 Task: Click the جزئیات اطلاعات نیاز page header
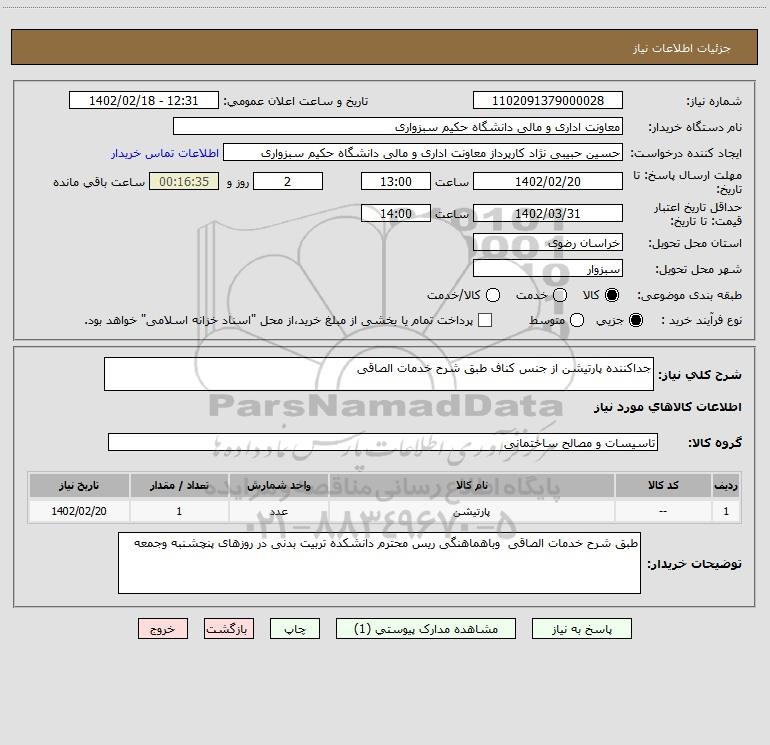[682, 48]
